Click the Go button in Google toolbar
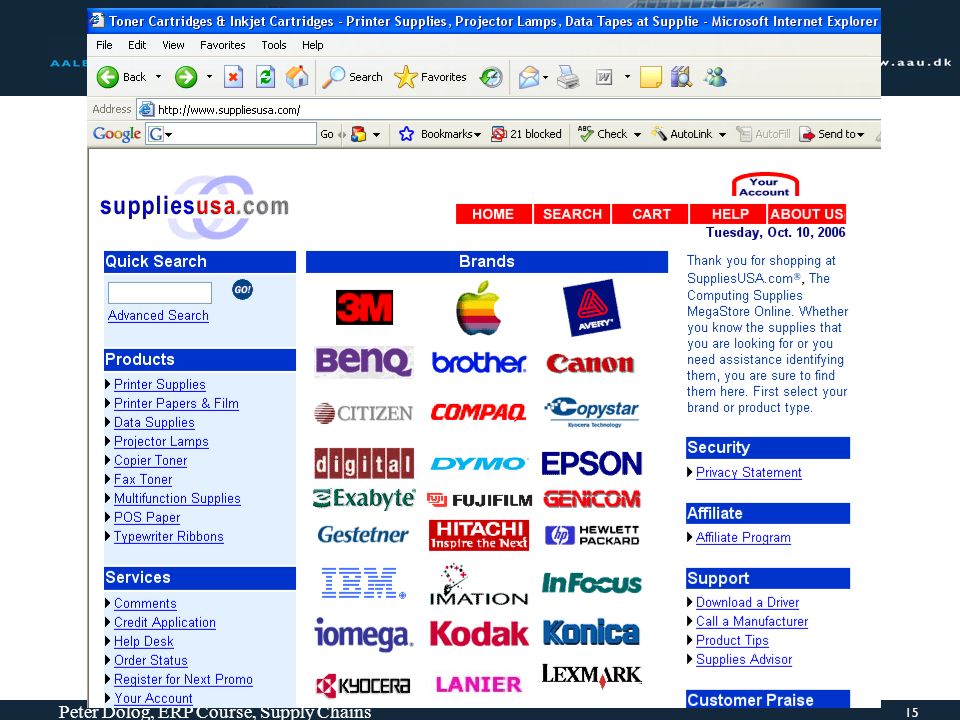This screenshot has height=720, width=960. (x=327, y=134)
